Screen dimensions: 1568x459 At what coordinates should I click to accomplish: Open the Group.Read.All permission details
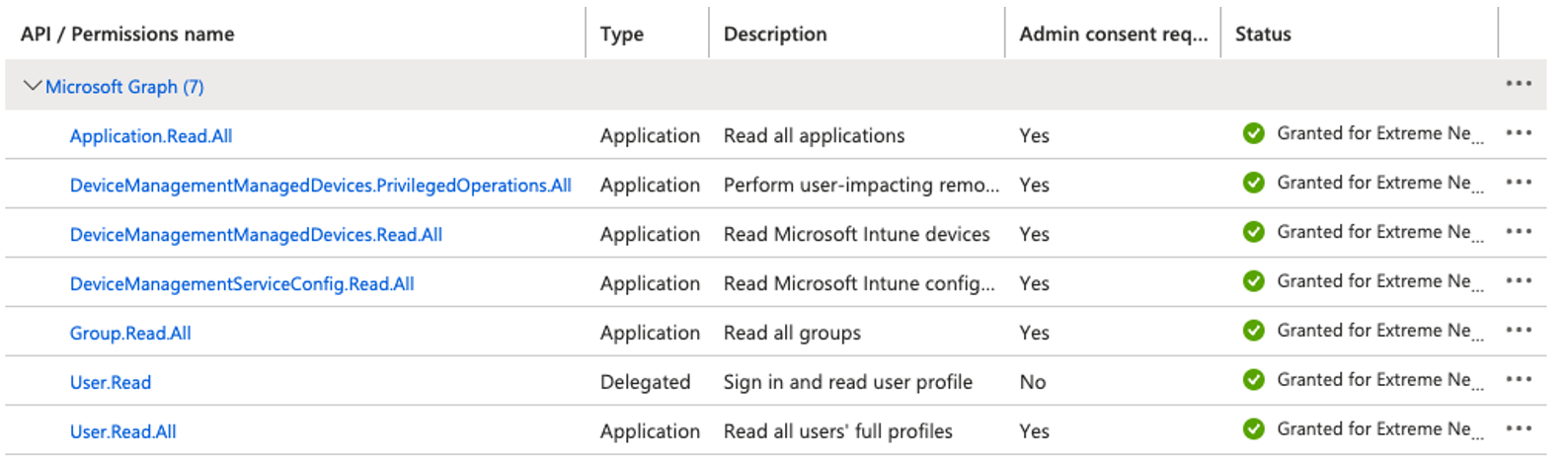tap(130, 334)
